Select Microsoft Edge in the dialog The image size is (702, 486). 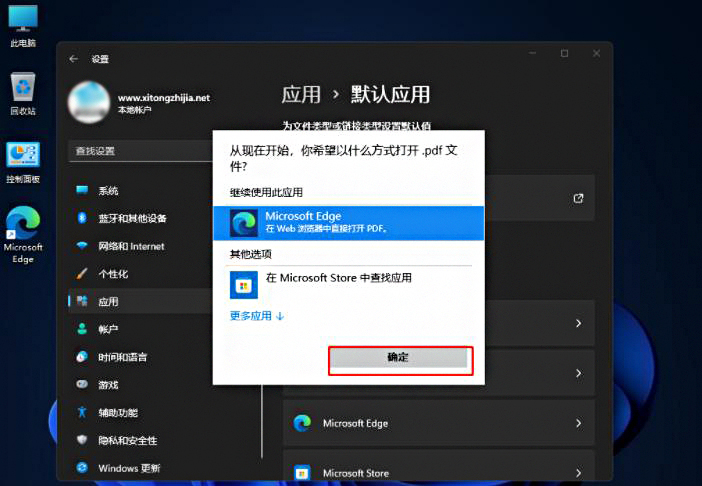pyautogui.click(x=348, y=223)
